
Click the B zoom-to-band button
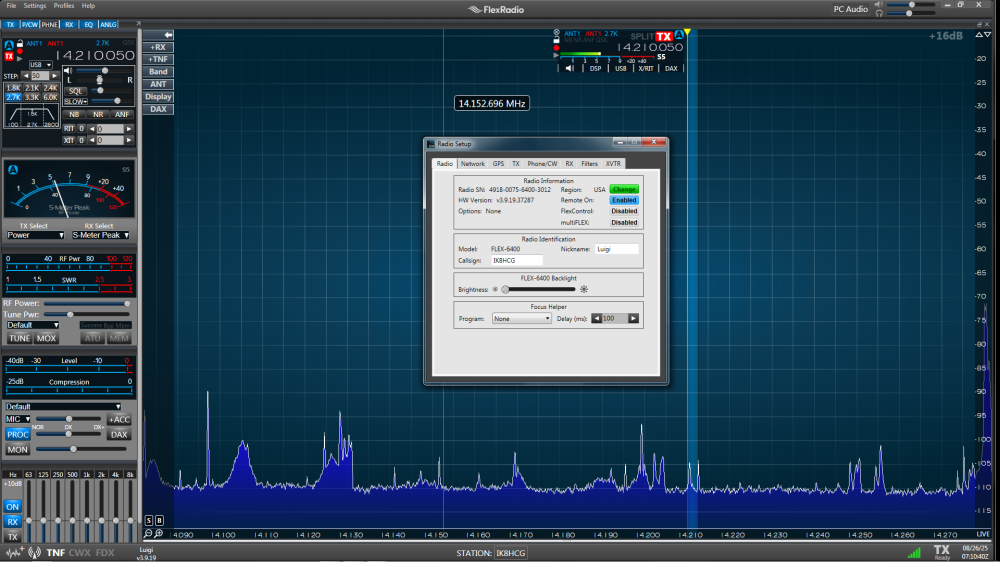[159, 520]
